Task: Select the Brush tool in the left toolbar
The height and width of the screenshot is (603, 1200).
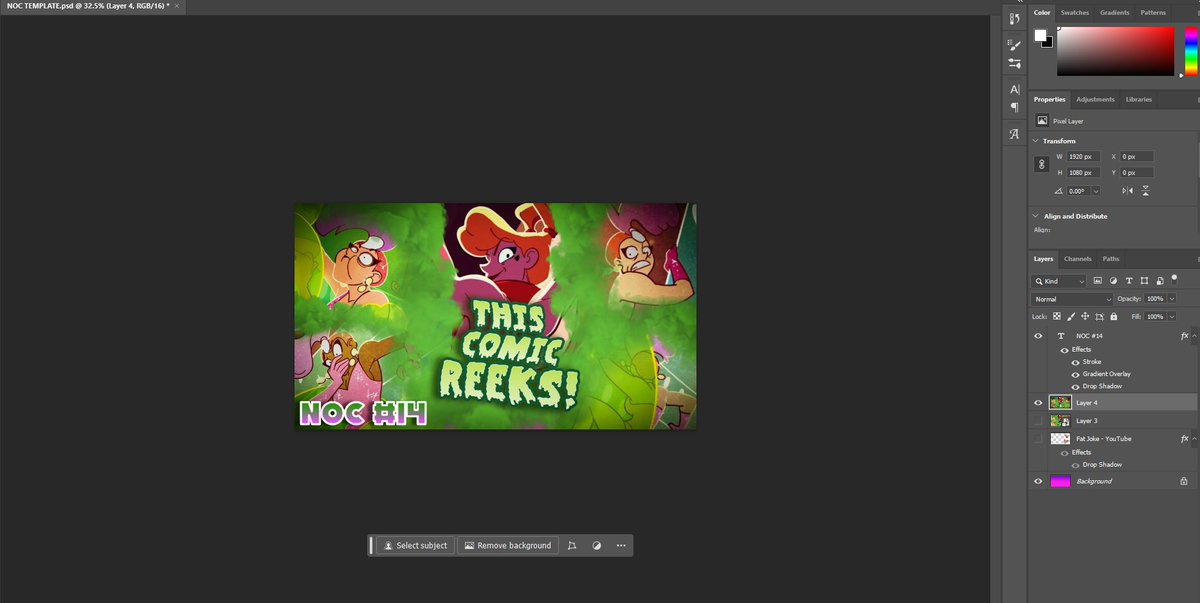Action: [x=1015, y=43]
